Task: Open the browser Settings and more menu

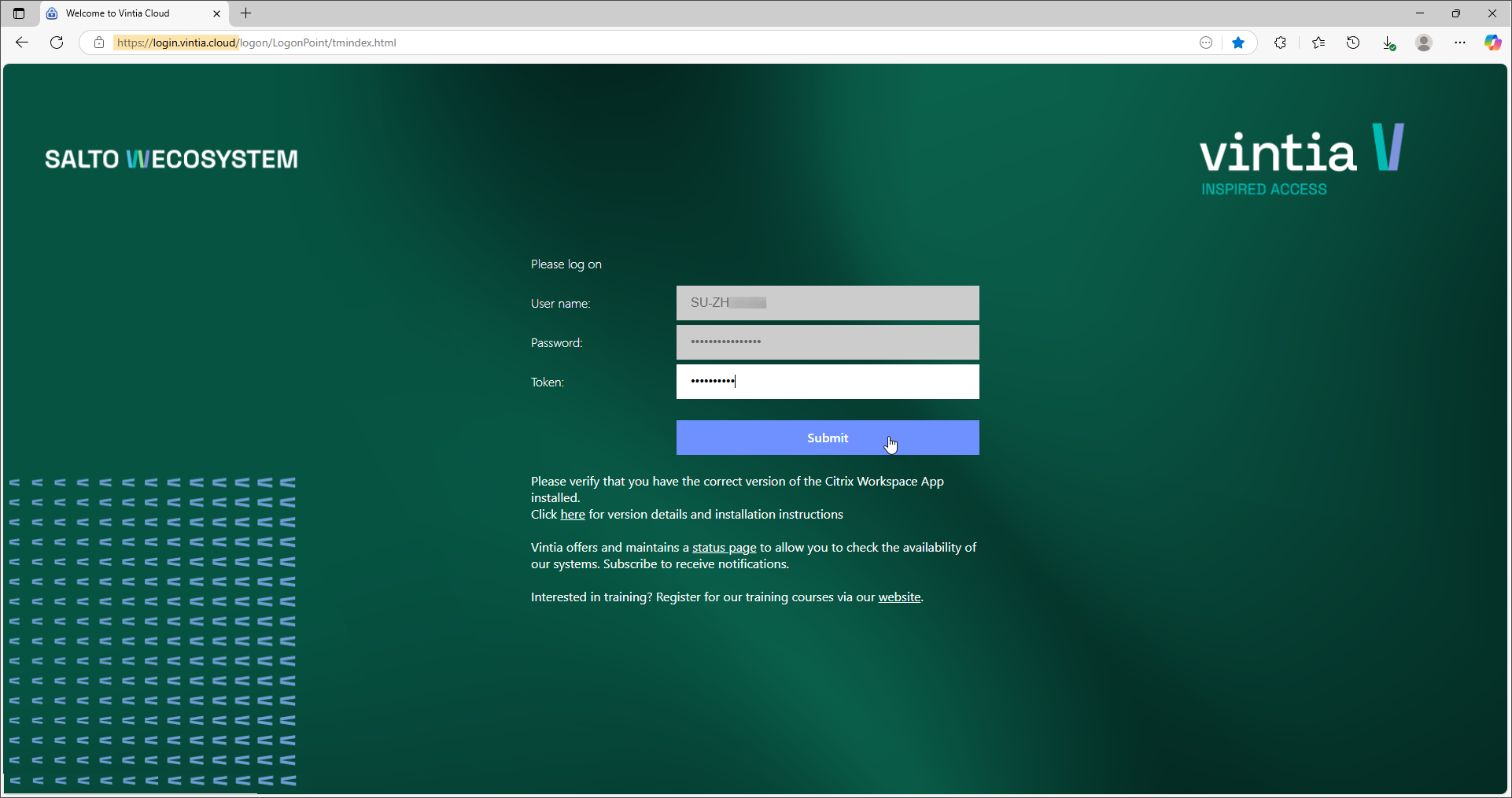Action: [x=1461, y=42]
